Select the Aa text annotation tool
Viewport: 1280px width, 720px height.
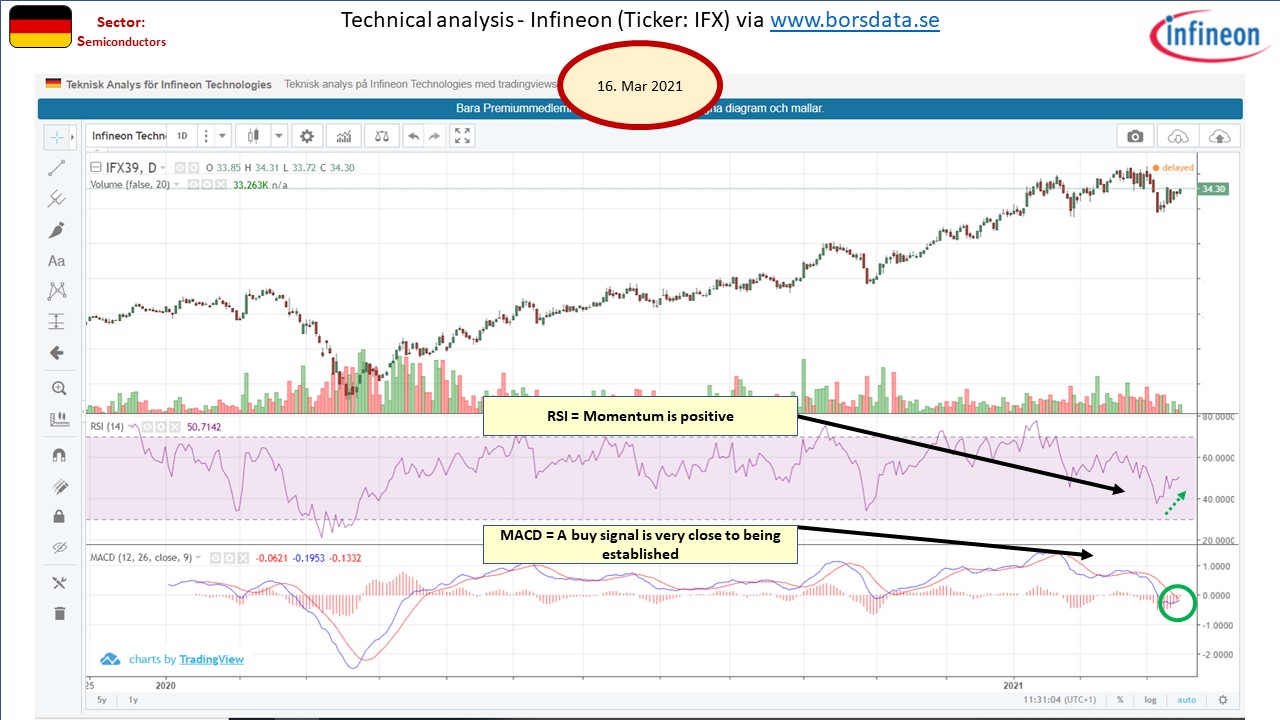[x=57, y=261]
